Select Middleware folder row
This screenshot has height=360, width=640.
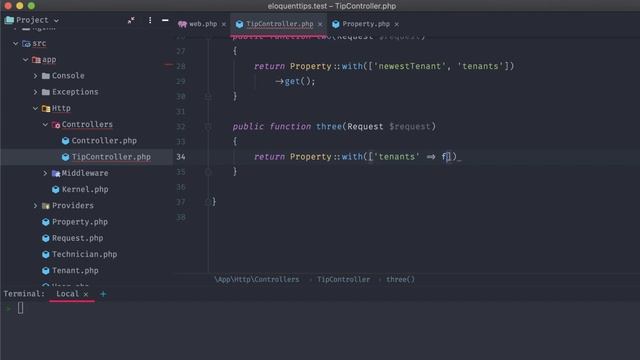(87, 173)
